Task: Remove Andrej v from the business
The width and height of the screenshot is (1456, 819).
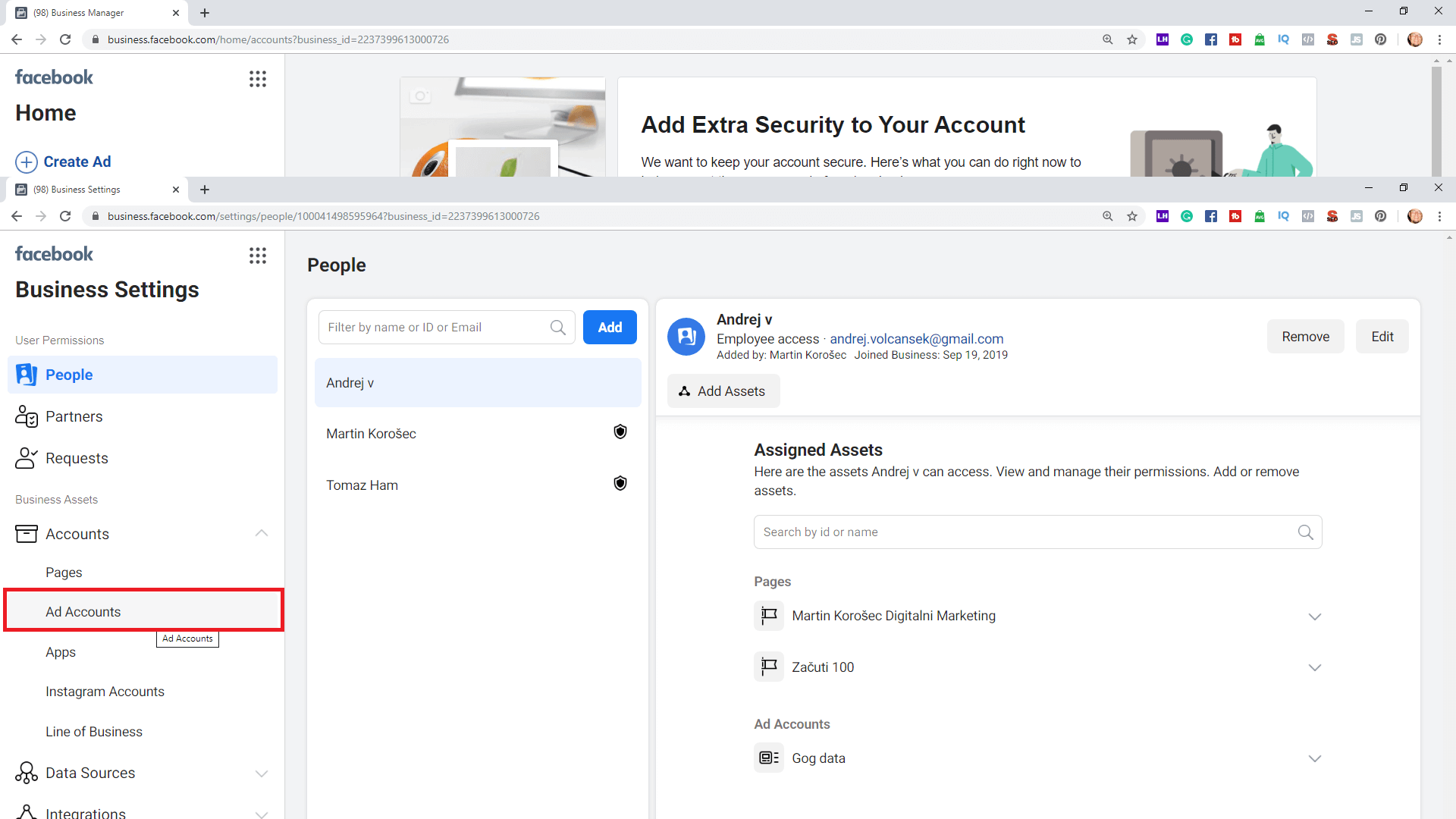Action: pyautogui.click(x=1305, y=337)
